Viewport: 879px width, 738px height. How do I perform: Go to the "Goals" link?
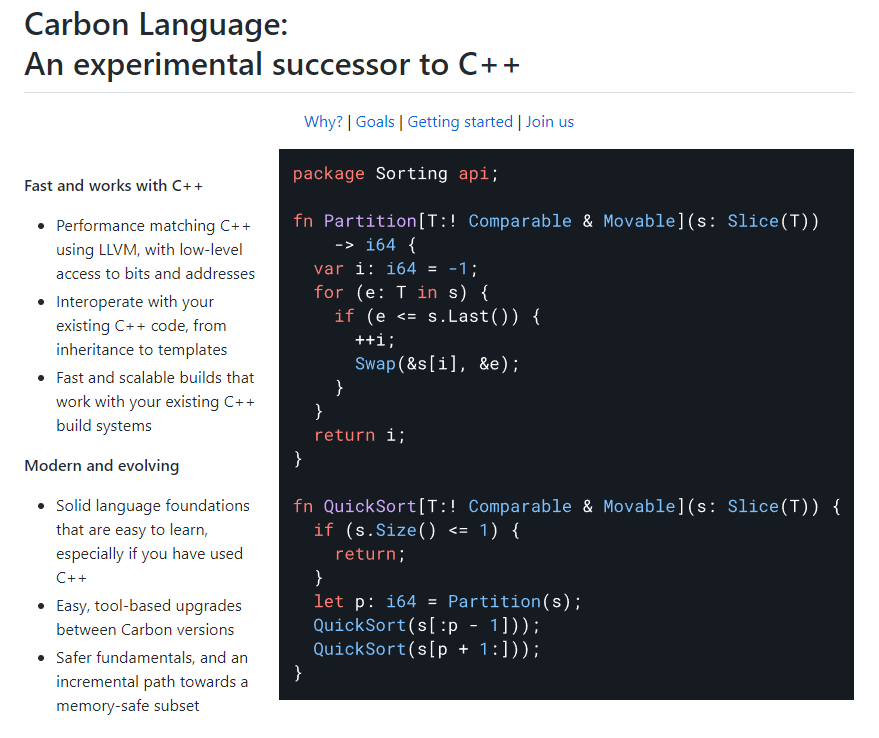pyautogui.click(x=375, y=122)
